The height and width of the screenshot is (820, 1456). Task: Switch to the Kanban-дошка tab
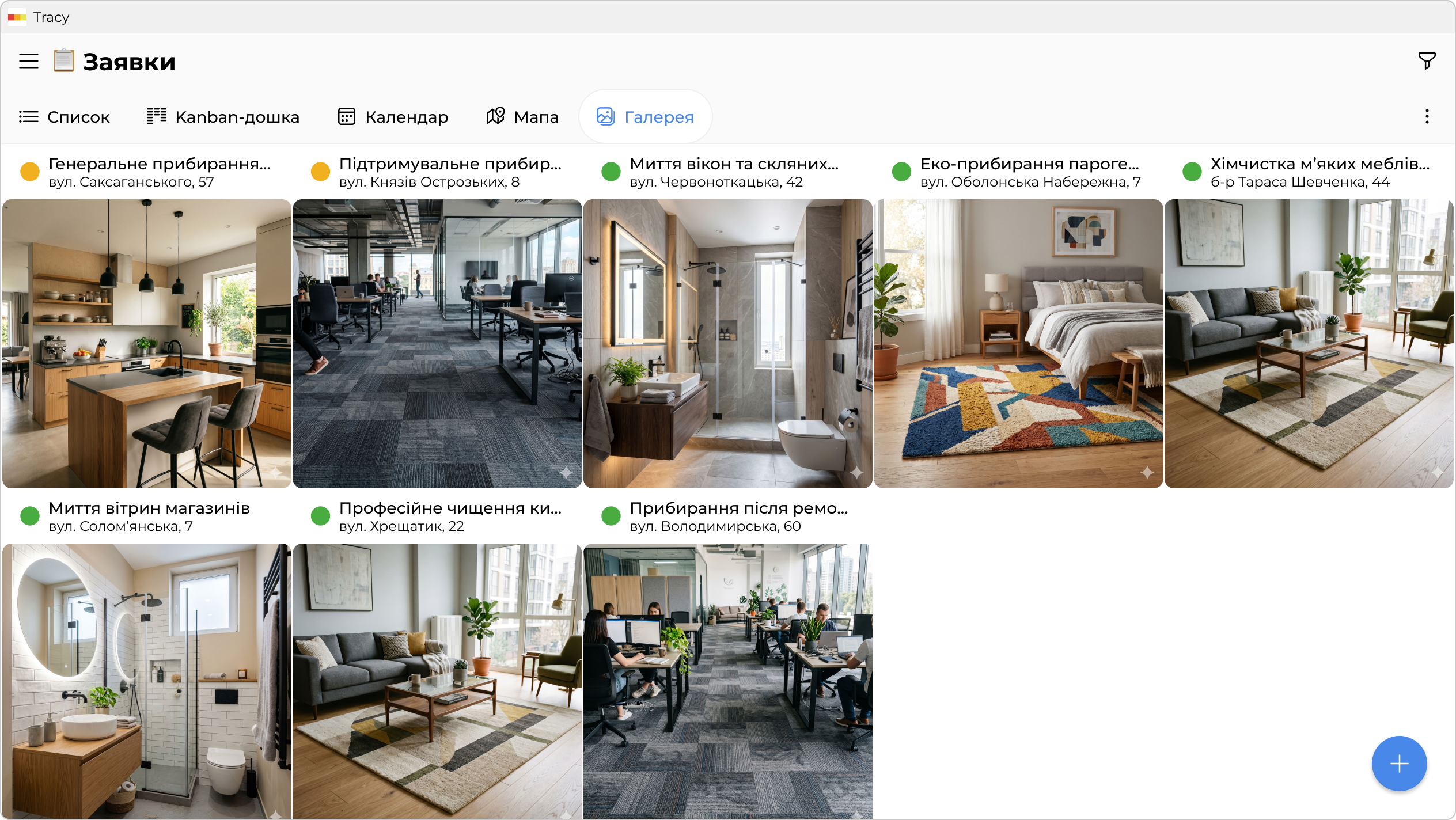point(223,117)
